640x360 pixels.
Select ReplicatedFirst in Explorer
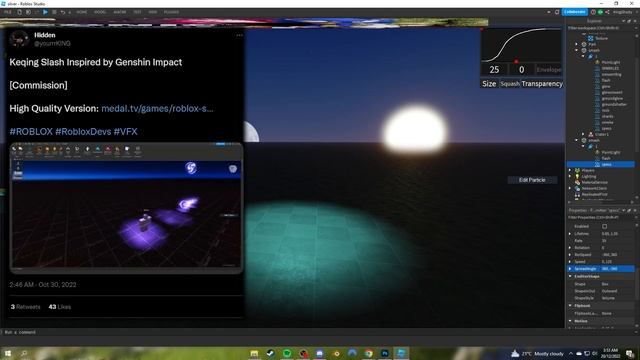coord(594,195)
